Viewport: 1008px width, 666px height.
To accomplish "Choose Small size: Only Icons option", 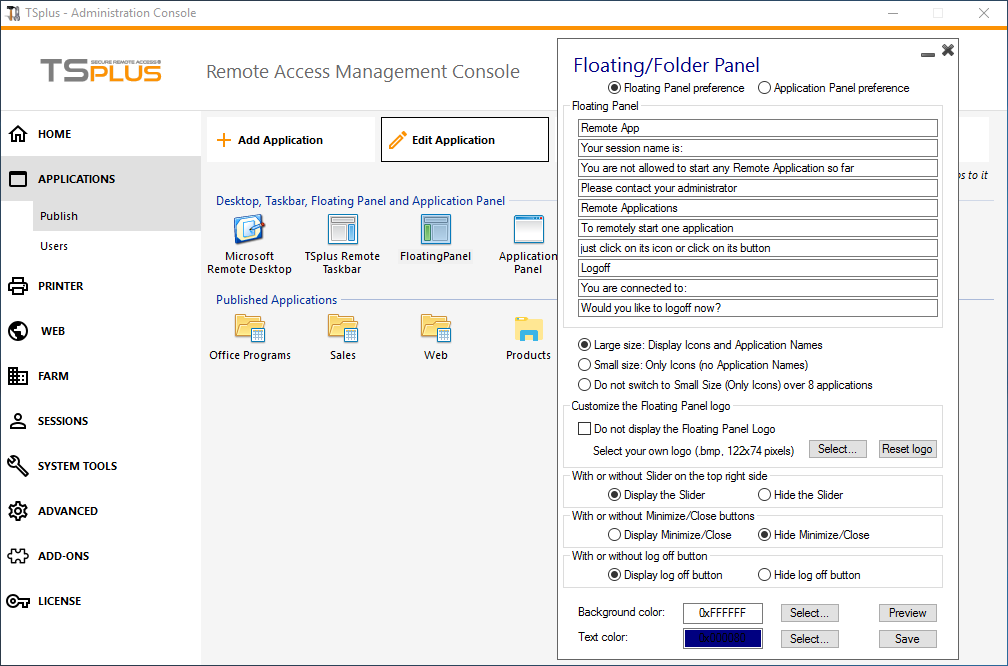I will click(x=585, y=365).
